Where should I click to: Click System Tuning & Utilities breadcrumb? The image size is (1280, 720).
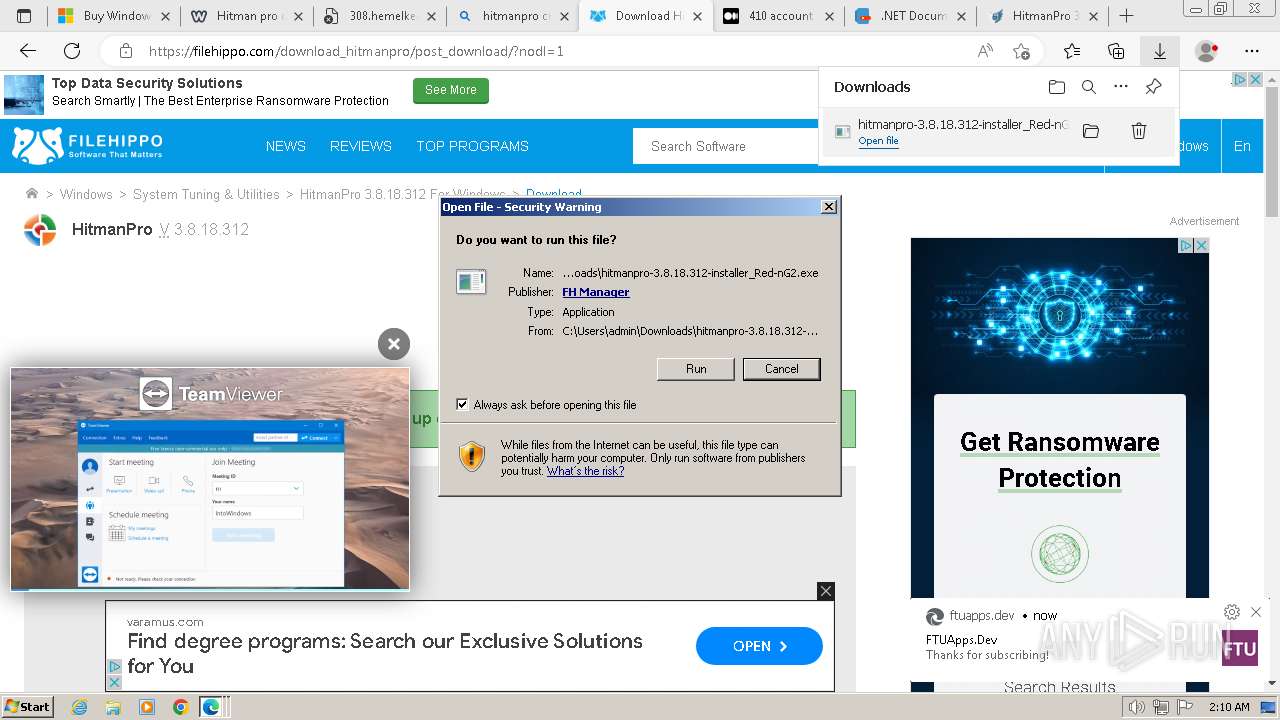click(x=206, y=195)
